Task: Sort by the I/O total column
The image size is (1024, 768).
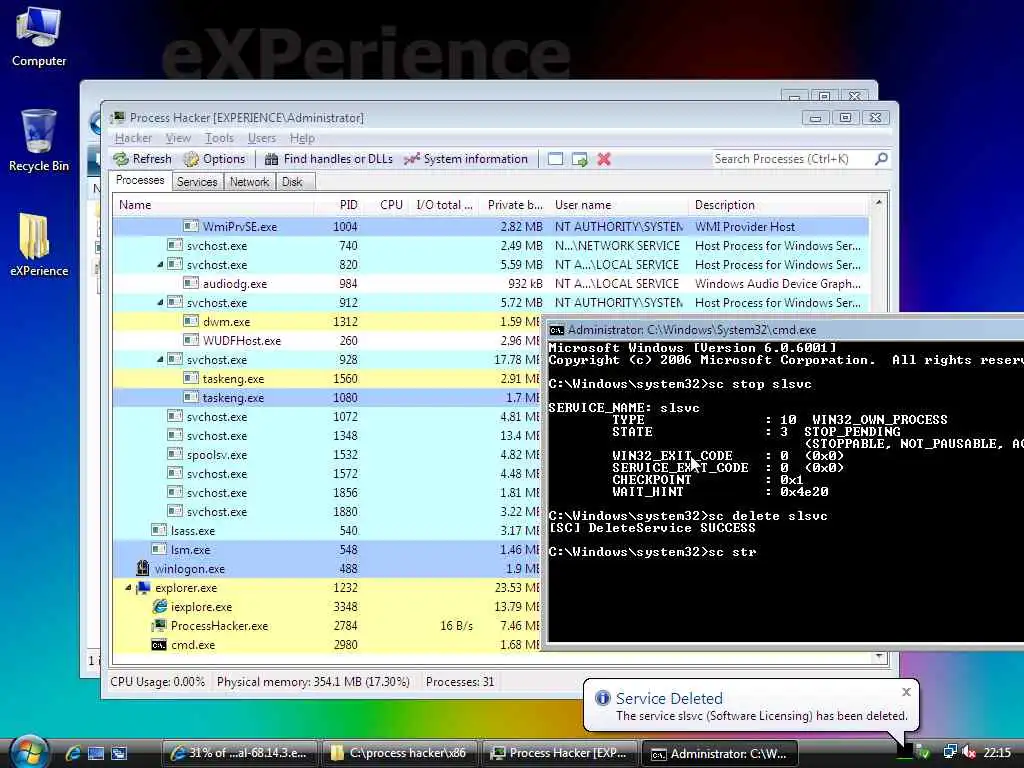Action: 444,205
